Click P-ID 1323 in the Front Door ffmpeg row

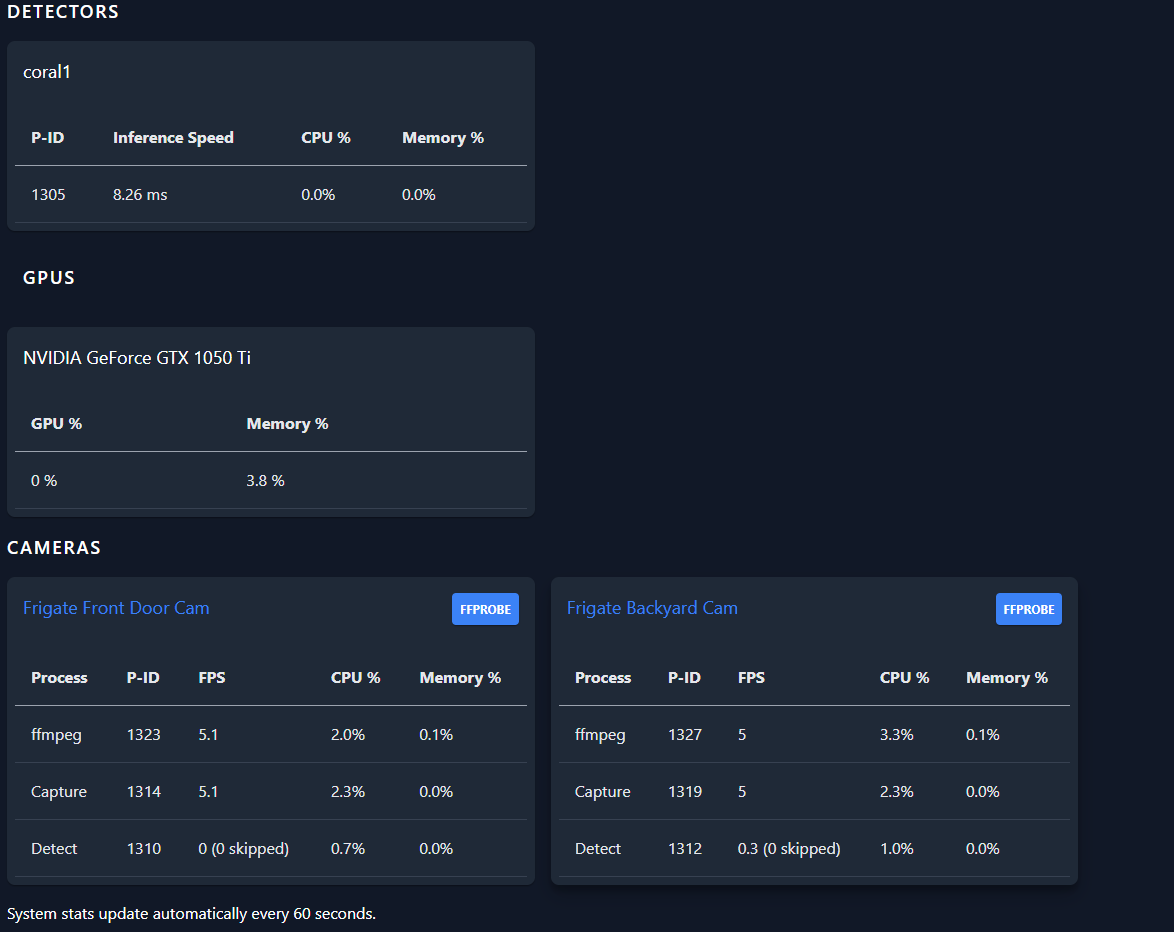pyautogui.click(x=143, y=735)
